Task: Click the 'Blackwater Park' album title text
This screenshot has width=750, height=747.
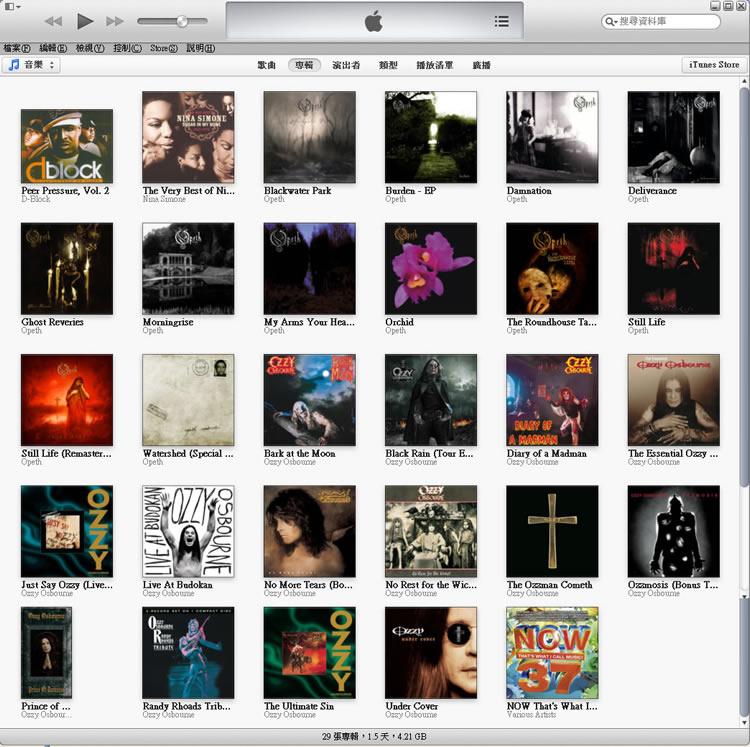Action: [x=298, y=190]
